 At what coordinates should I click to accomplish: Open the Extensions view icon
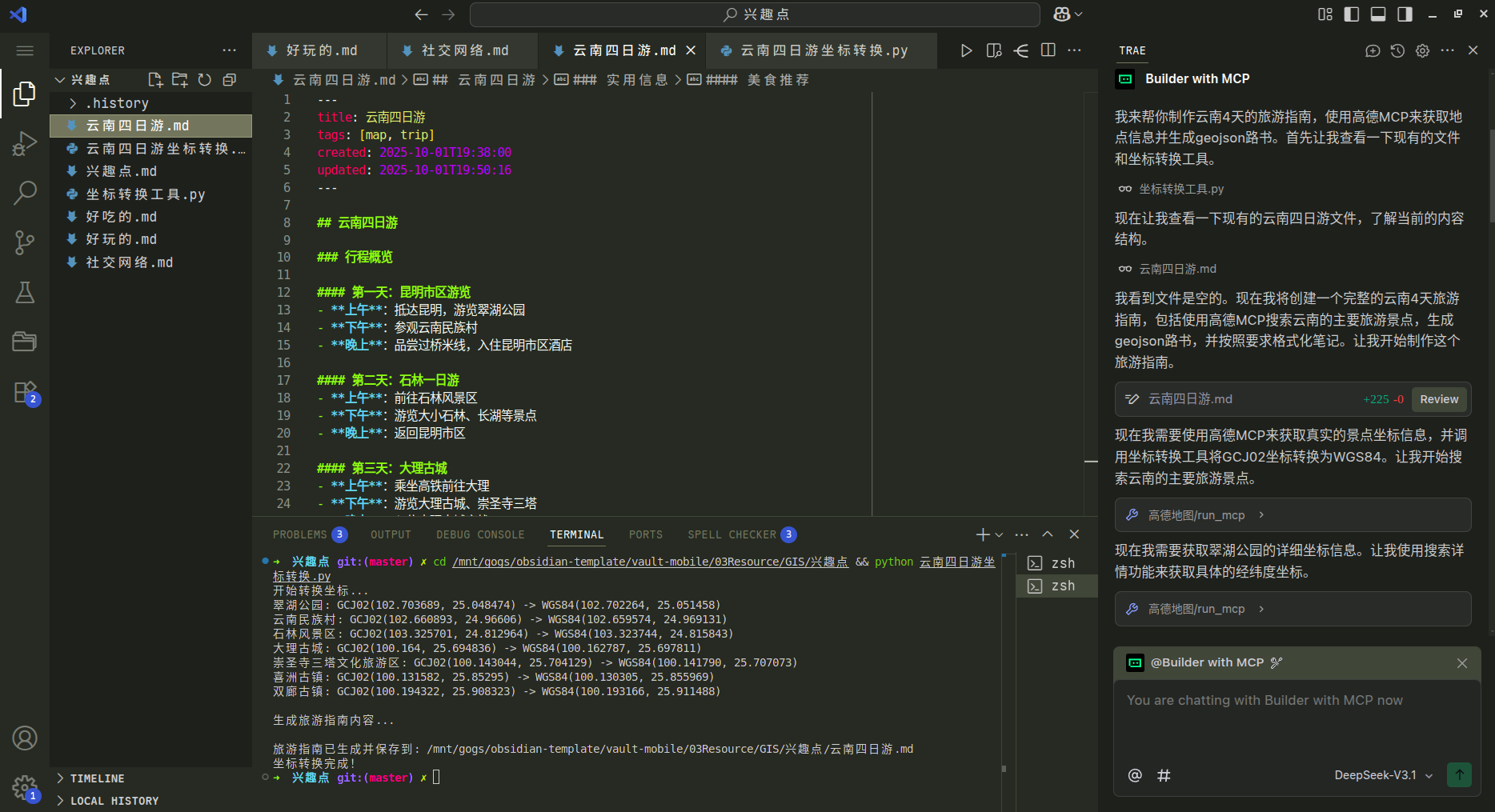(x=25, y=392)
